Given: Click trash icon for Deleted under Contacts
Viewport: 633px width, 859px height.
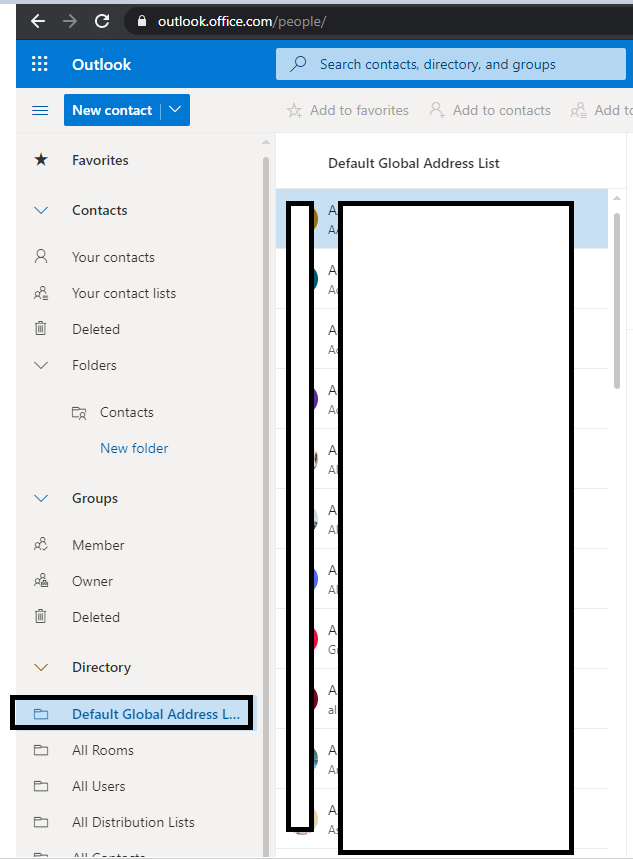Looking at the screenshot, I should 41,328.
